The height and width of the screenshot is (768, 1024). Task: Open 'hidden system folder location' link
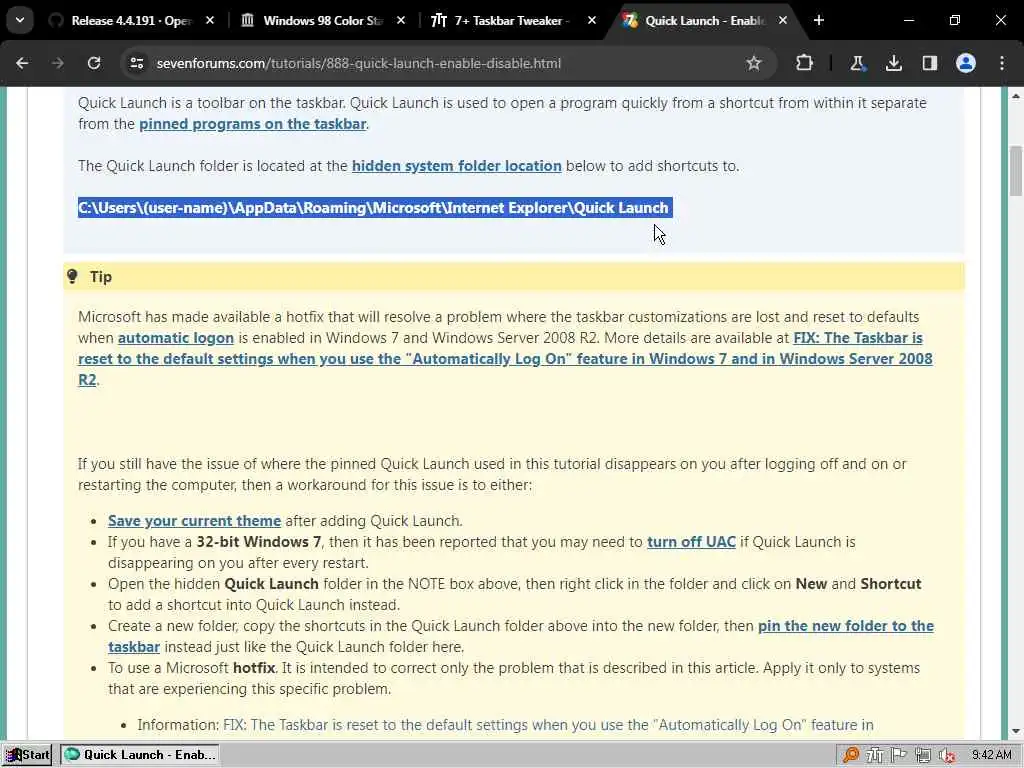click(456, 166)
